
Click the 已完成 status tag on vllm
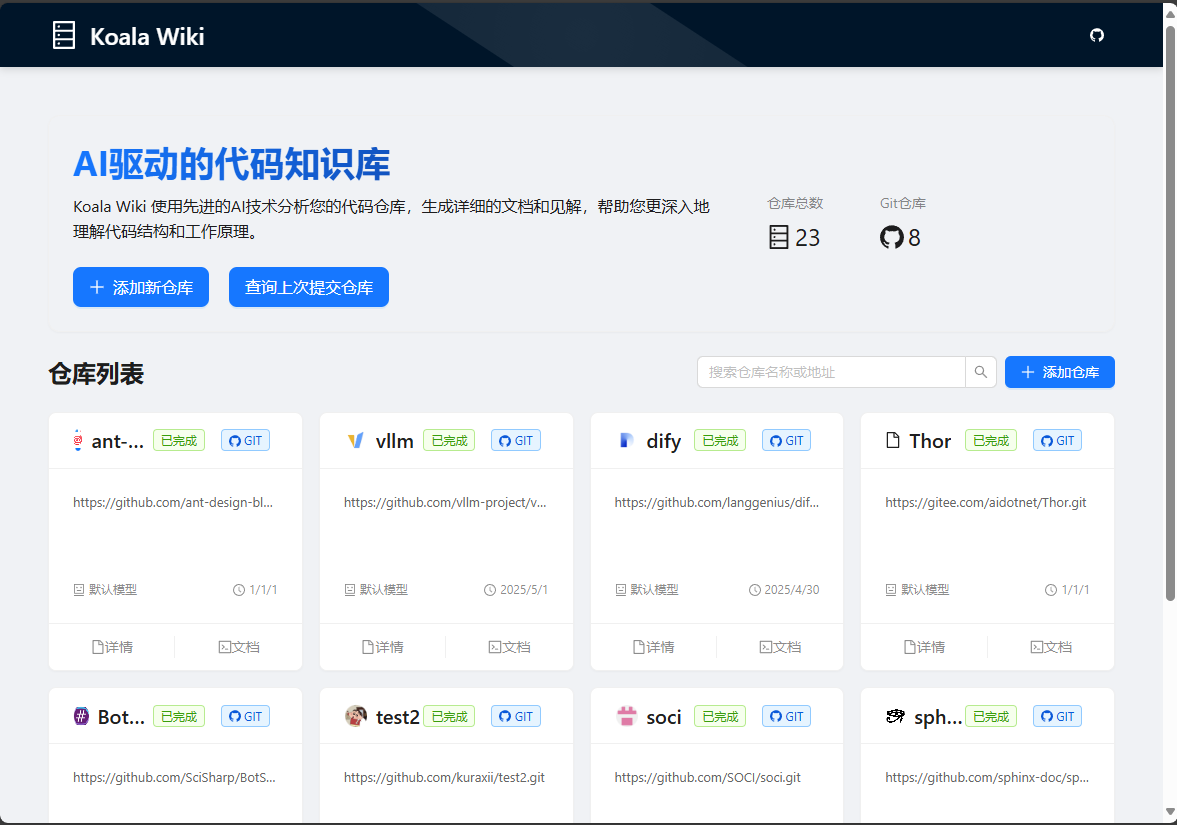point(450,441)
